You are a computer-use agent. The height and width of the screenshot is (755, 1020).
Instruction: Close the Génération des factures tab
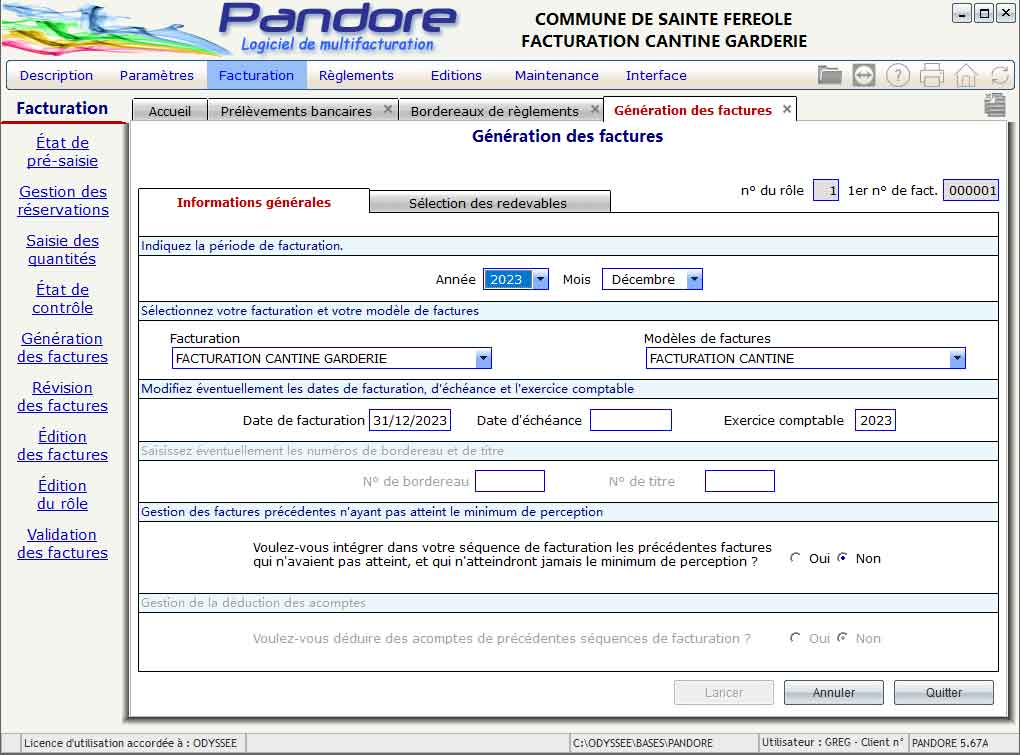click(787, 110)
